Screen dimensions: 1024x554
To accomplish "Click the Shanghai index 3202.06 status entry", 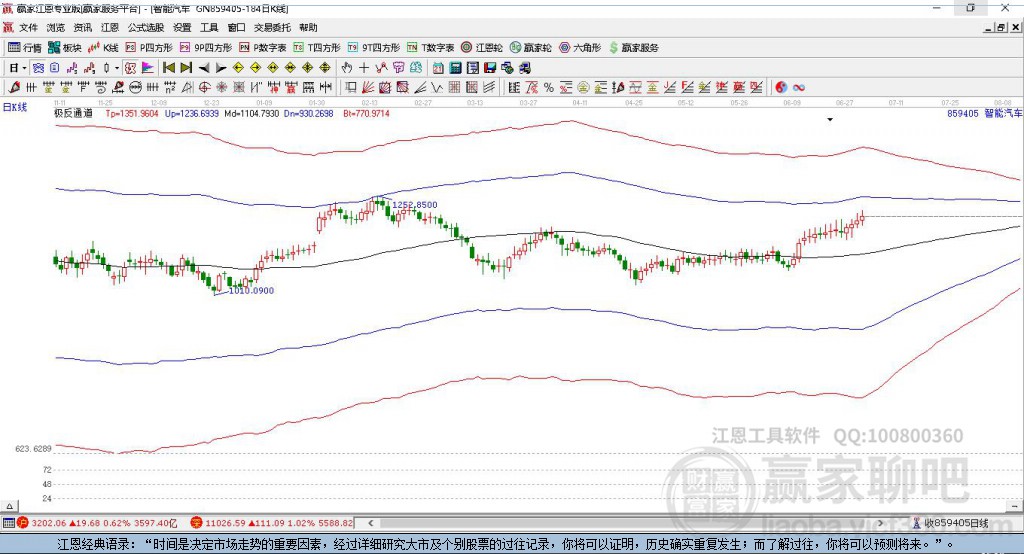I will coord(97,523).
